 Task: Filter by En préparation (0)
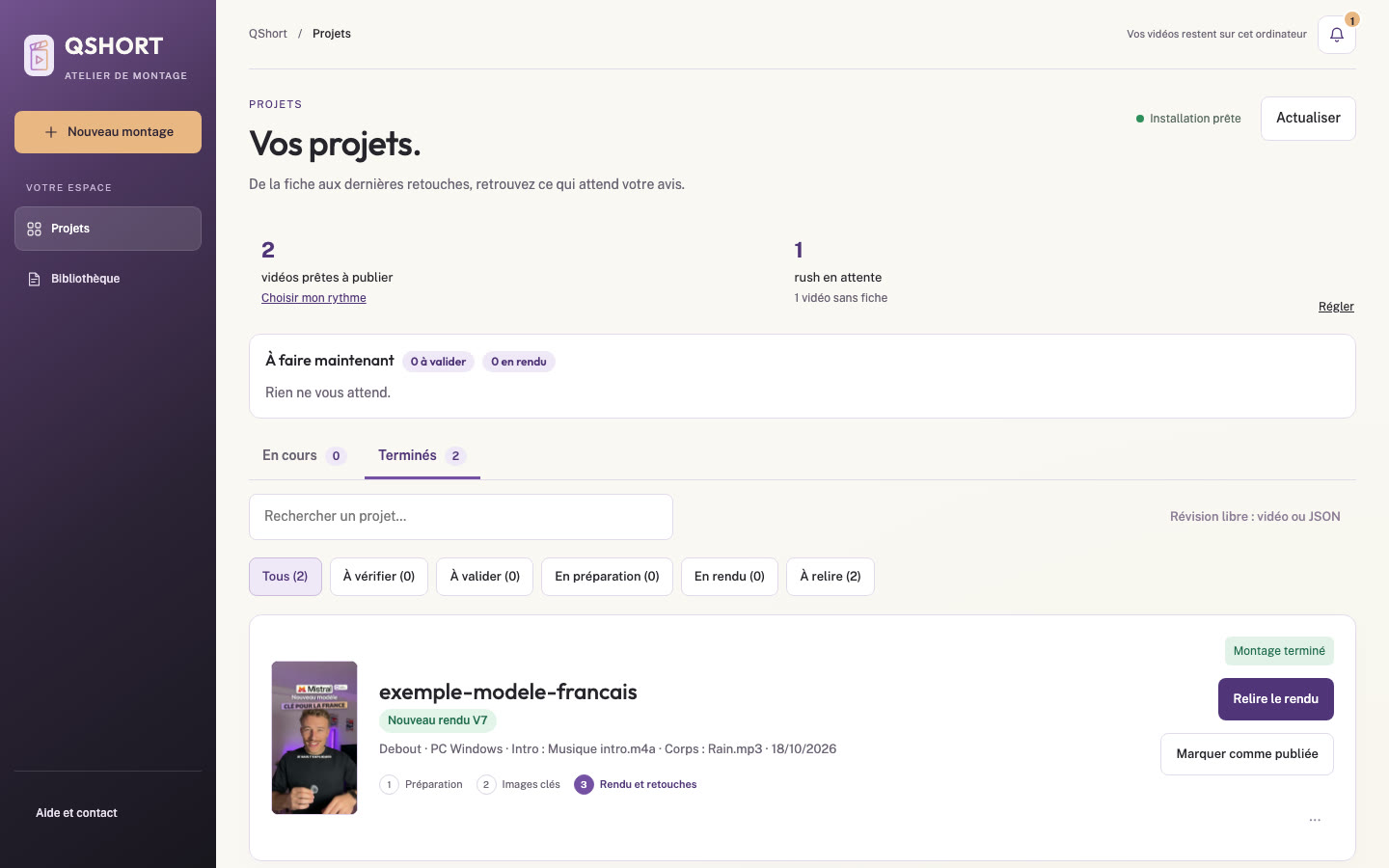point(608,577)
